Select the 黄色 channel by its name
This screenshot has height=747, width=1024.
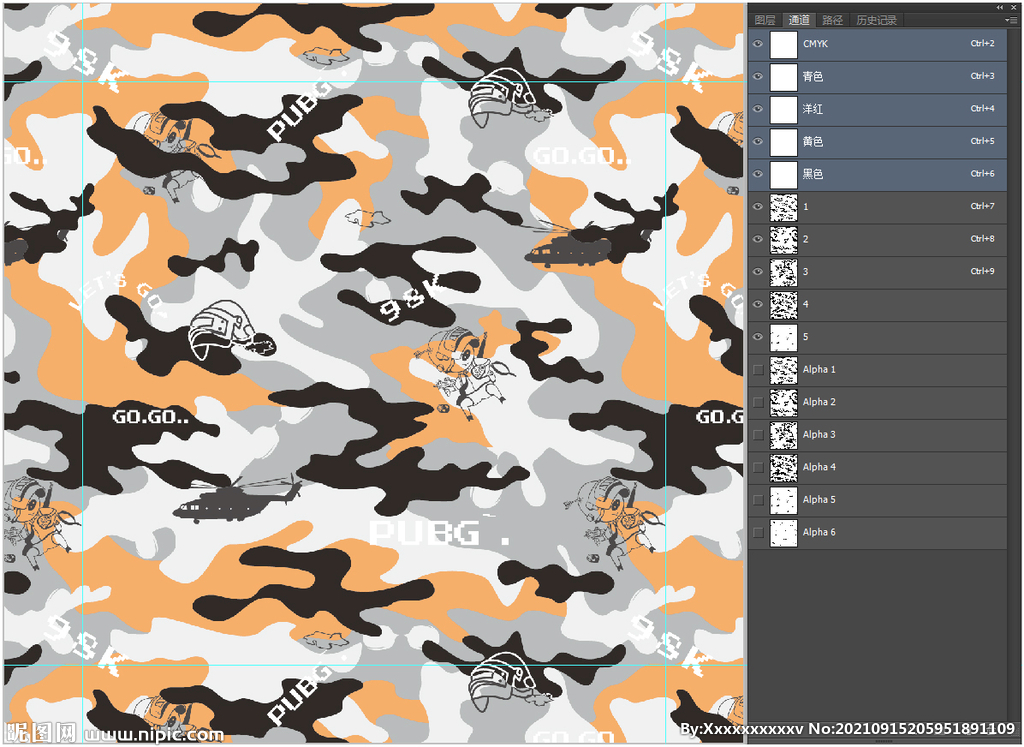pyautogui.click(x=813, y=142)
